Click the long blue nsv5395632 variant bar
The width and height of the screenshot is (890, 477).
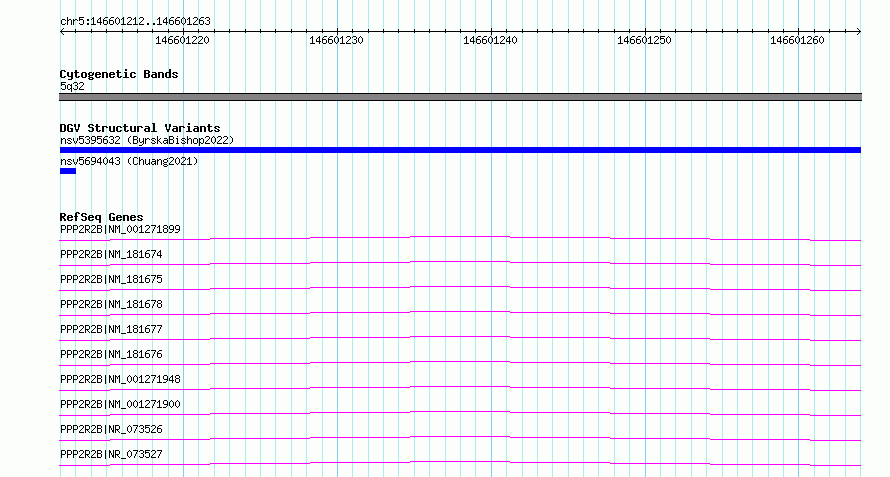pos(460,150)
